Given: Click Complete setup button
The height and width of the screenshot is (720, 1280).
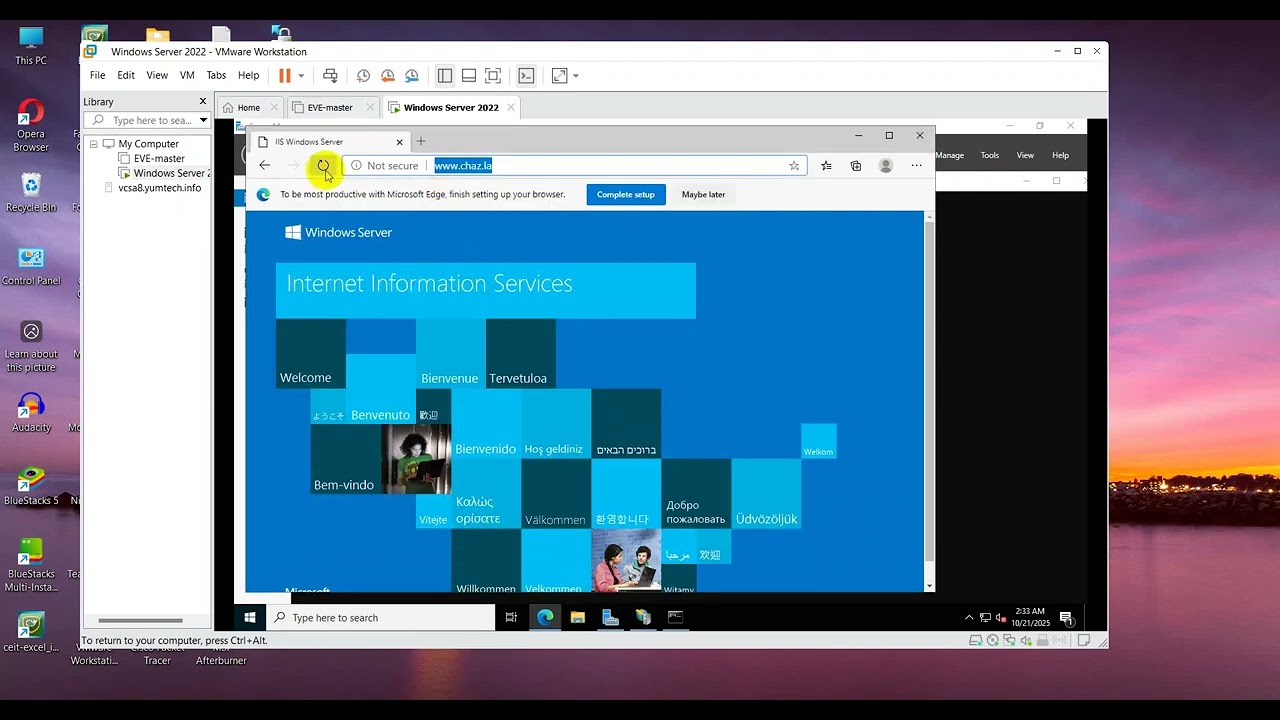Looking at the screenshot, I should click(626, 195).
